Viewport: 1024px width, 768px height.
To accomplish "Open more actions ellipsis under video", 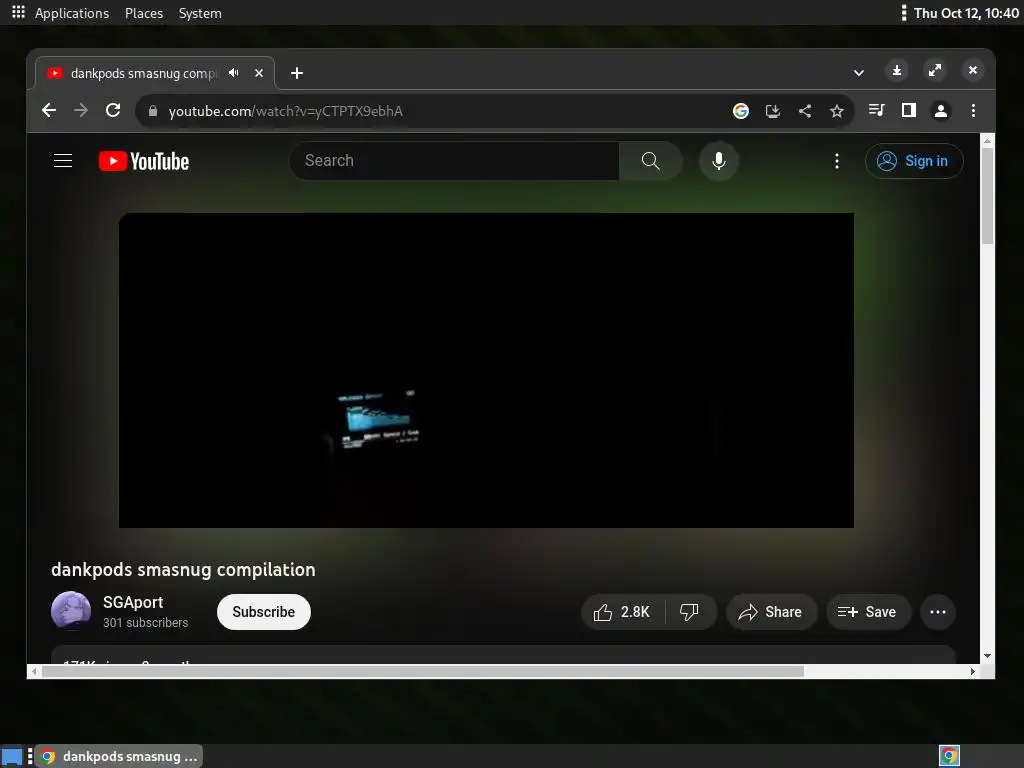I will pos(938,612).
